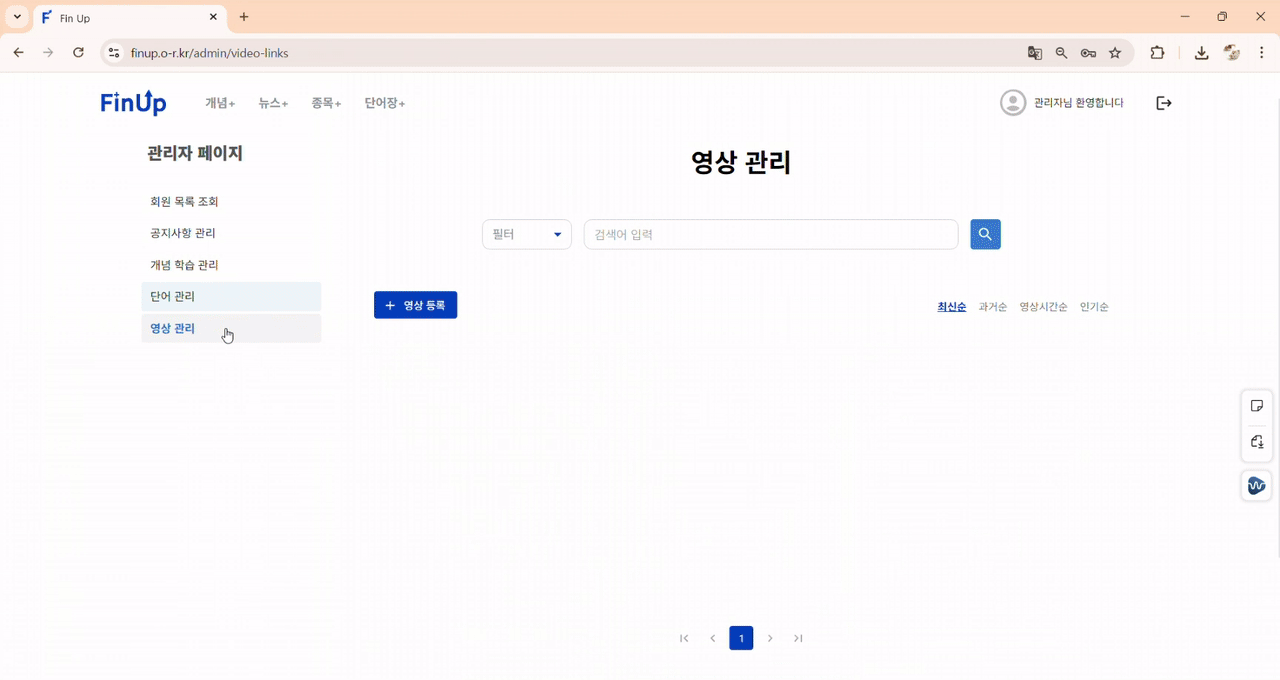Select the profile avatar icon
1280x680 pixels.
(x=1012, y=102)
